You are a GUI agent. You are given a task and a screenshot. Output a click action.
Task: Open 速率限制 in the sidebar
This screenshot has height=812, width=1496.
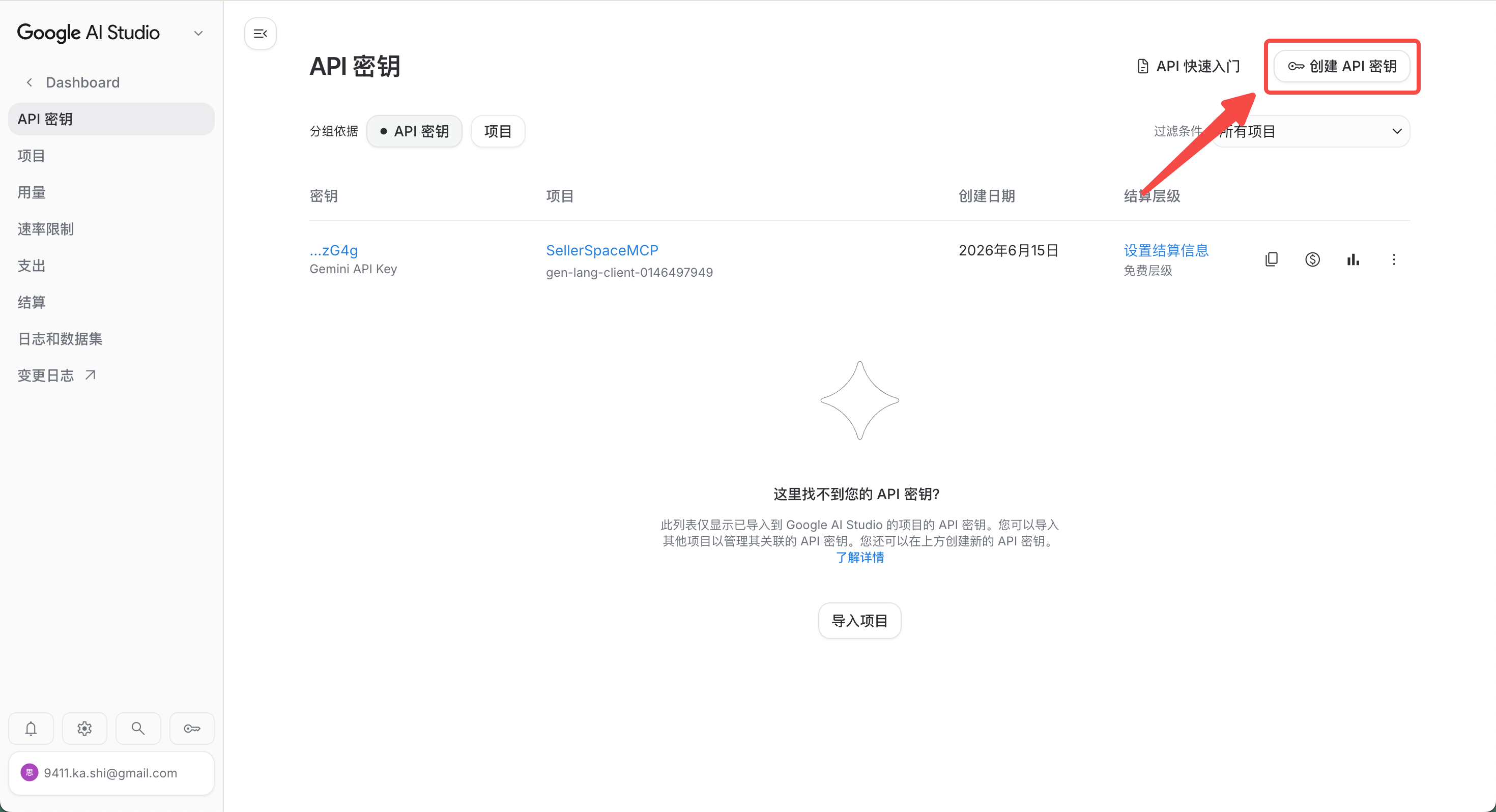(46, 229)
